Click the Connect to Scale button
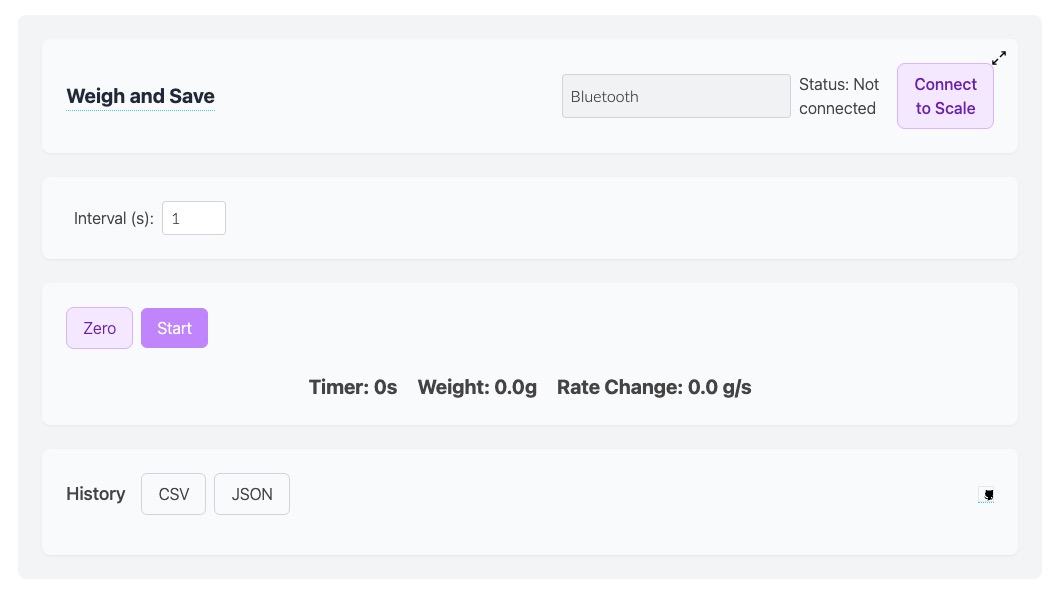The image size is (1053, 592). (945, 96)
